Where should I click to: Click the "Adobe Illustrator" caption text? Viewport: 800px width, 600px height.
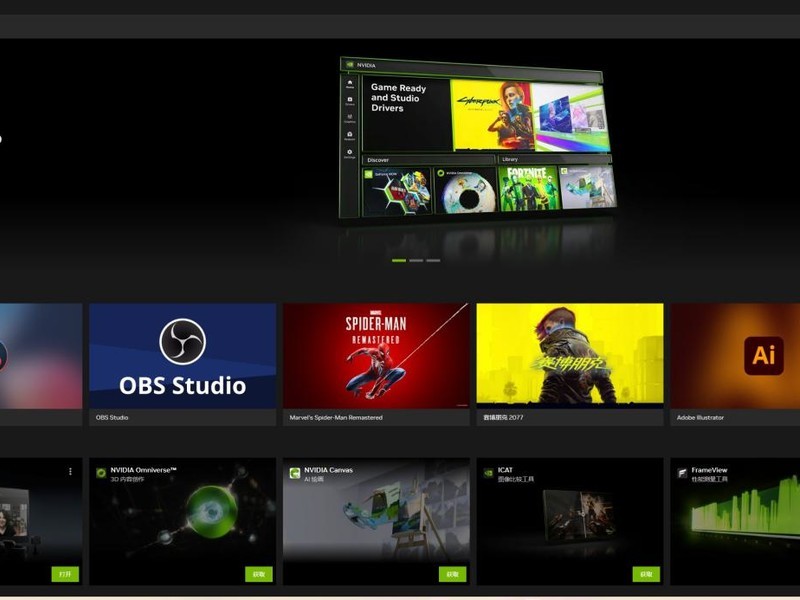coord(700,417)
